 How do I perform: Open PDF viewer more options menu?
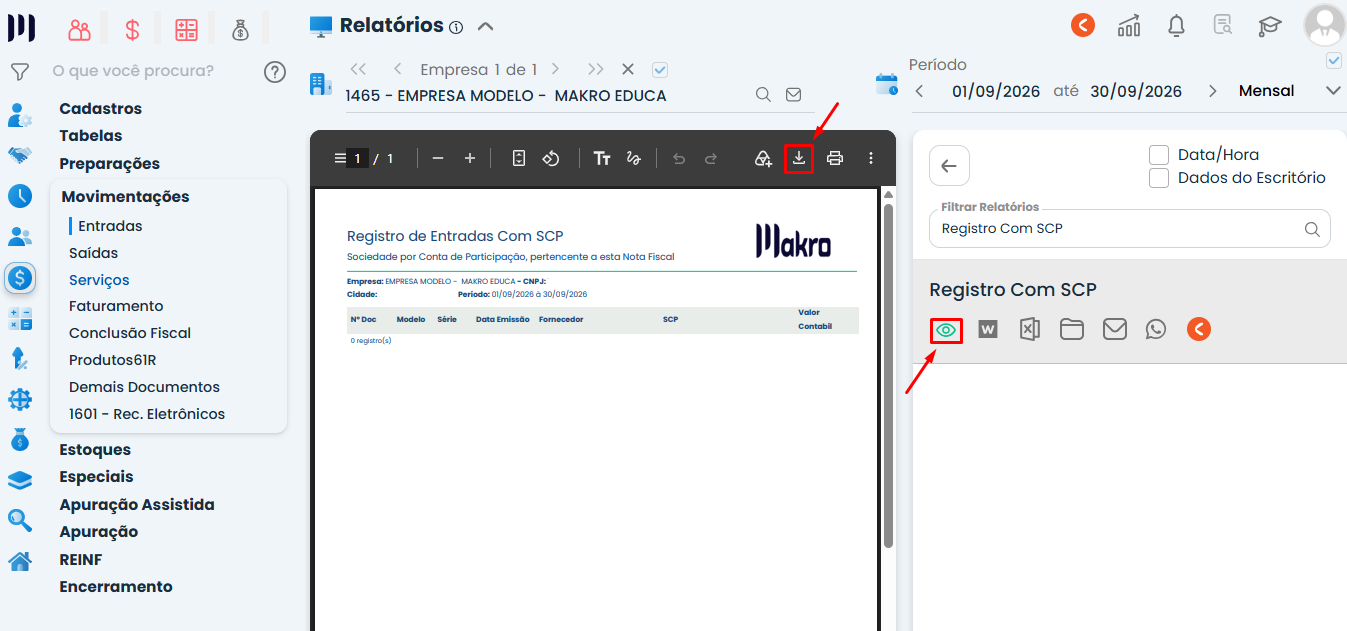pos(871,158)
